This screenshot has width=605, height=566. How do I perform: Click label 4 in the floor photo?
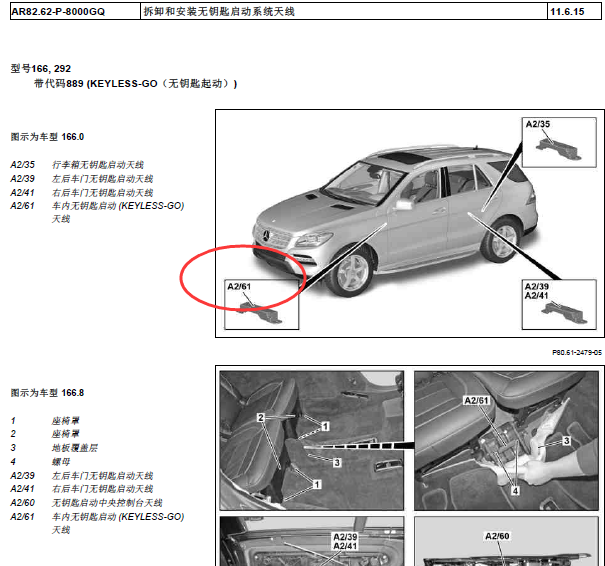(515, 491)
